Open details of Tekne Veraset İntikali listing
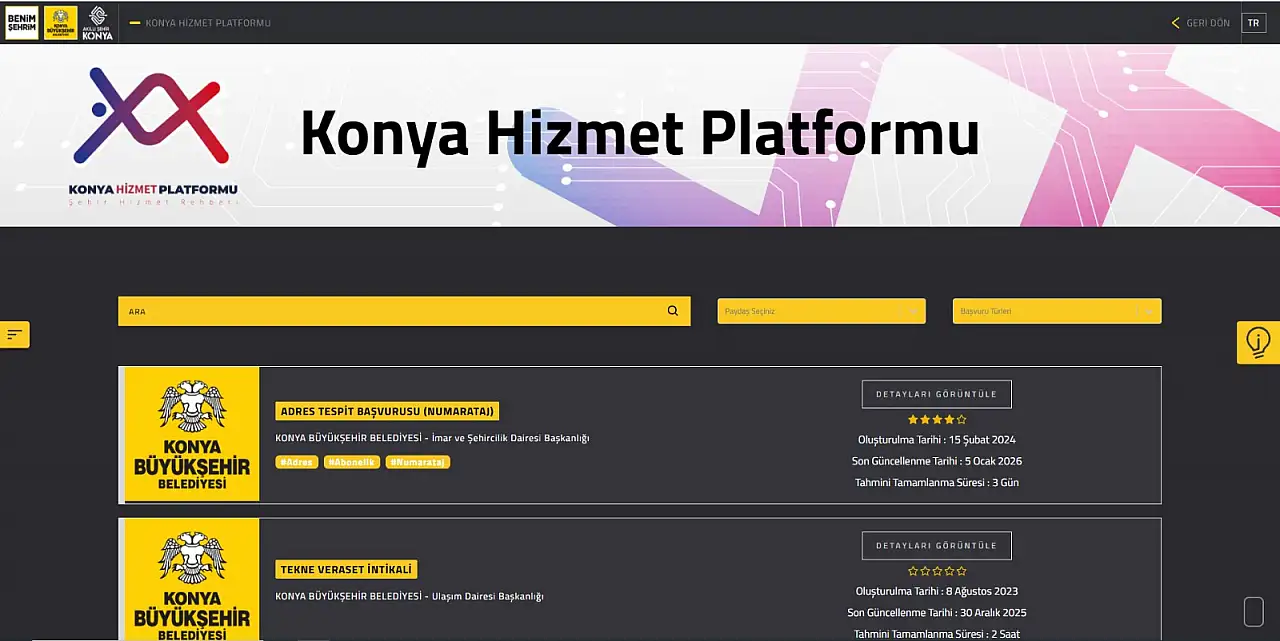 click(936, 545)
